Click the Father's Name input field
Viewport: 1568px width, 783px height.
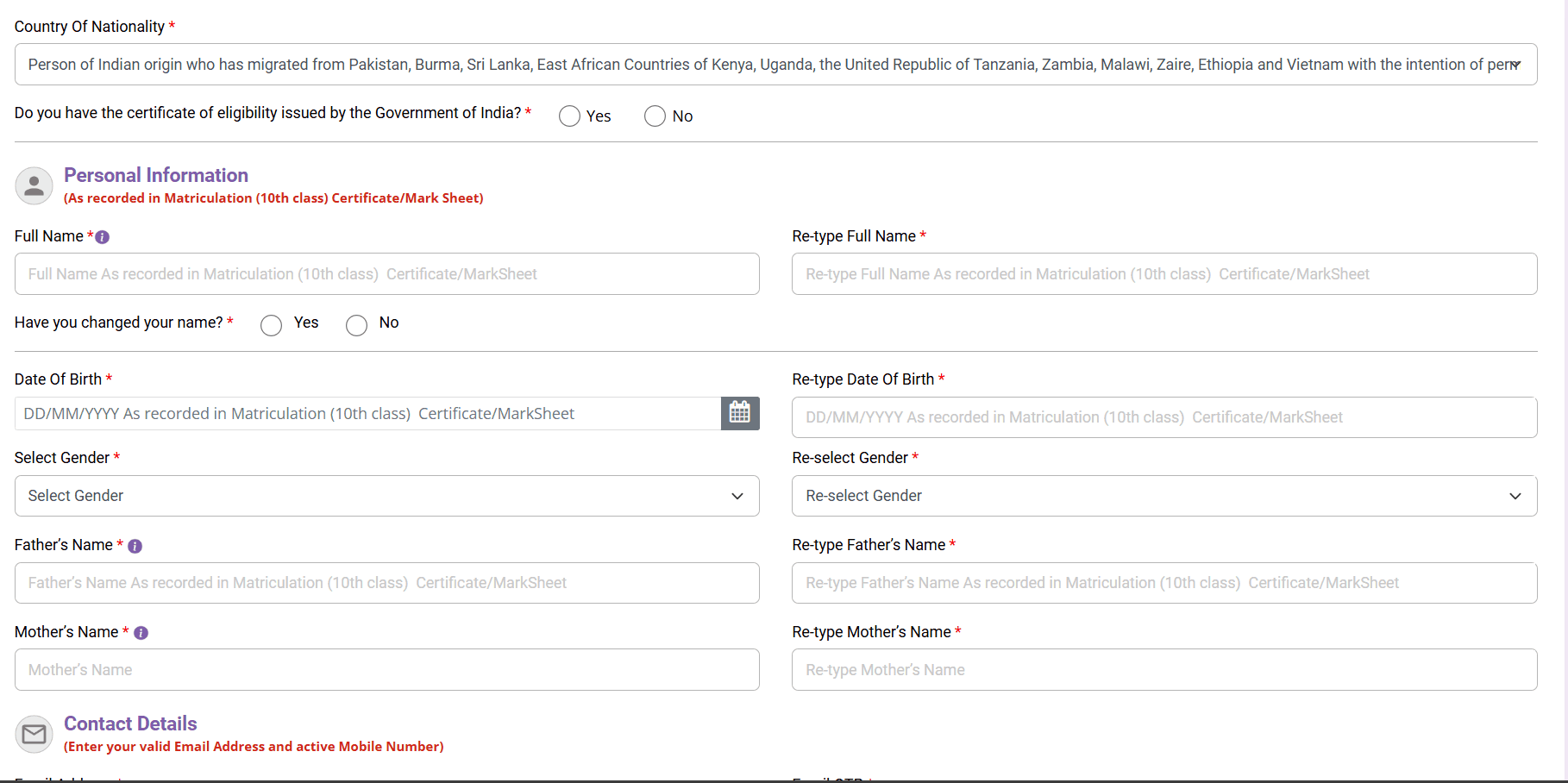(x=386, y=583)
